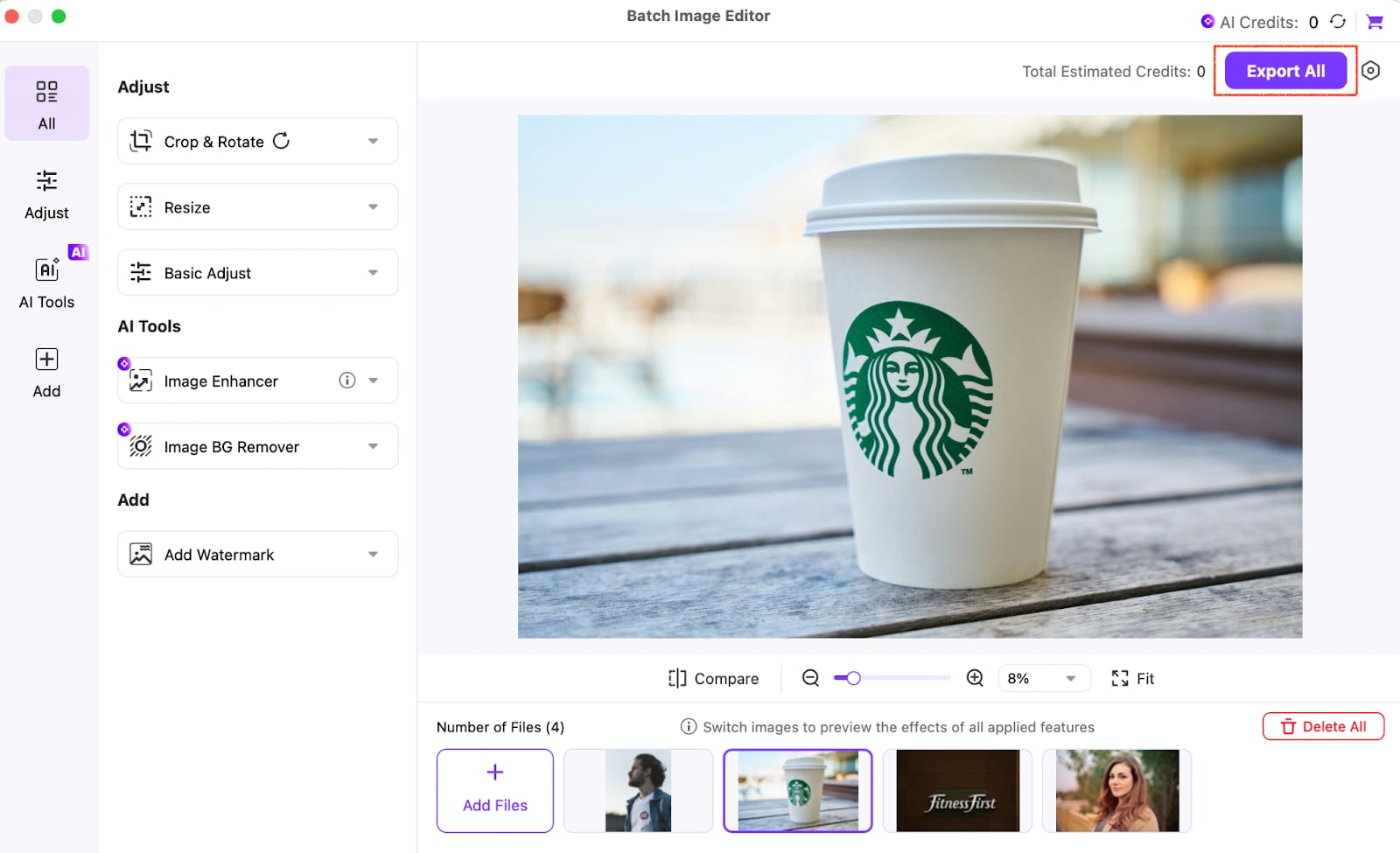Select the Starbucks cup thumbnail

click(798, 790)
